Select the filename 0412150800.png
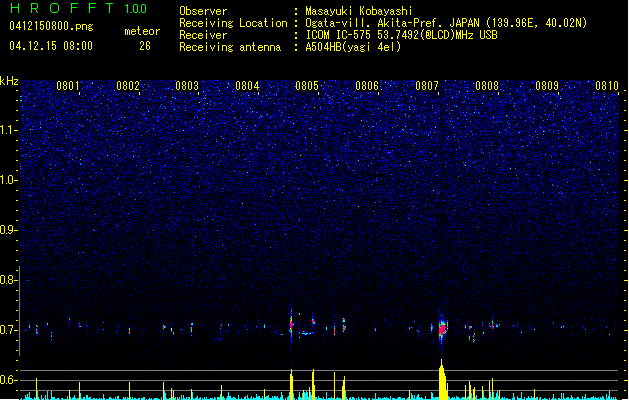Viewport: 629px width, 400px height. [x=51, y=27]
